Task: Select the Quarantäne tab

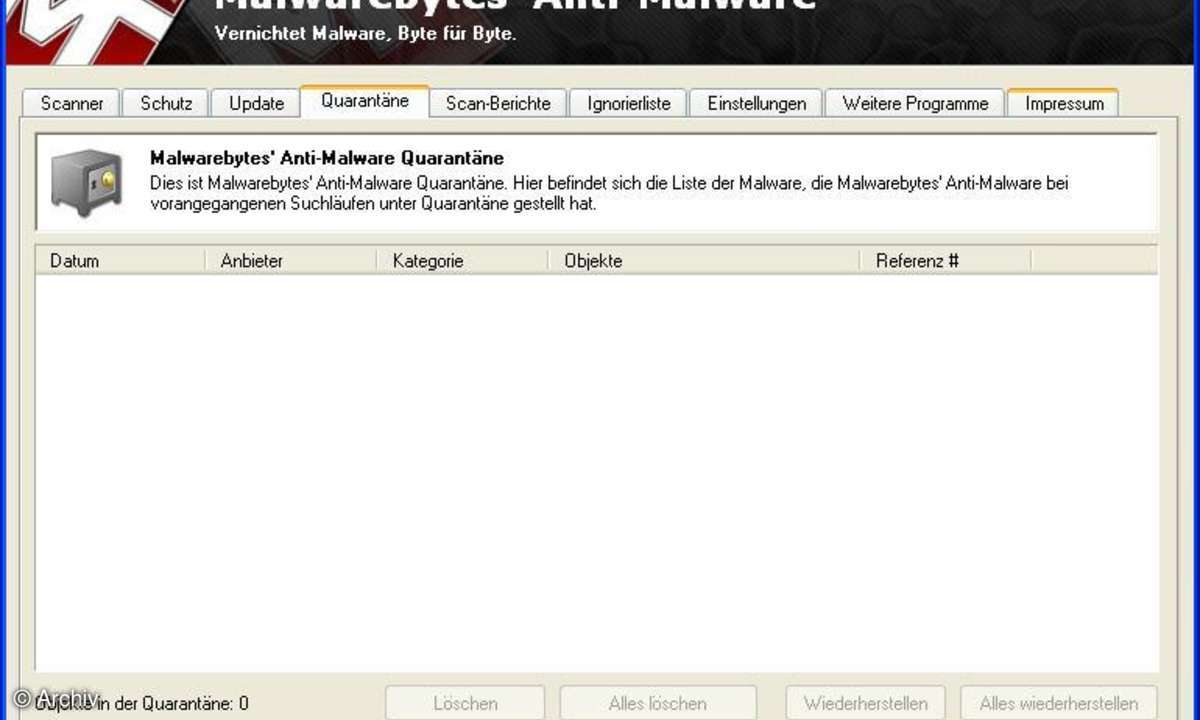Action: pos(365,101)
